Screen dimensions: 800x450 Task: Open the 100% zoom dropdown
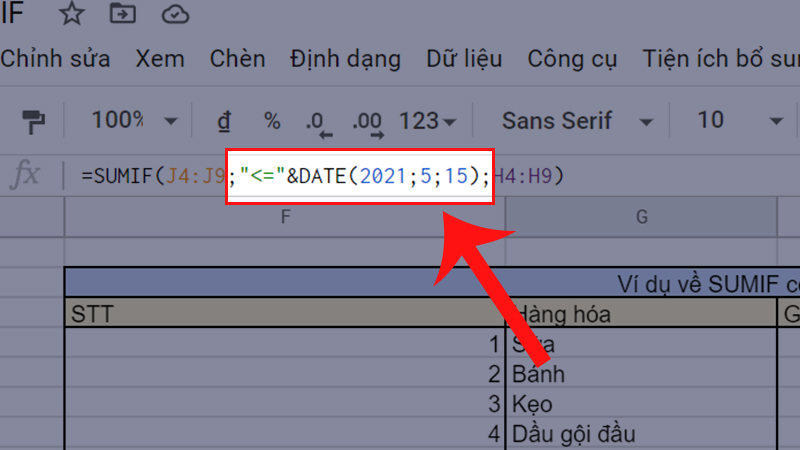click(x=134, y=121)
